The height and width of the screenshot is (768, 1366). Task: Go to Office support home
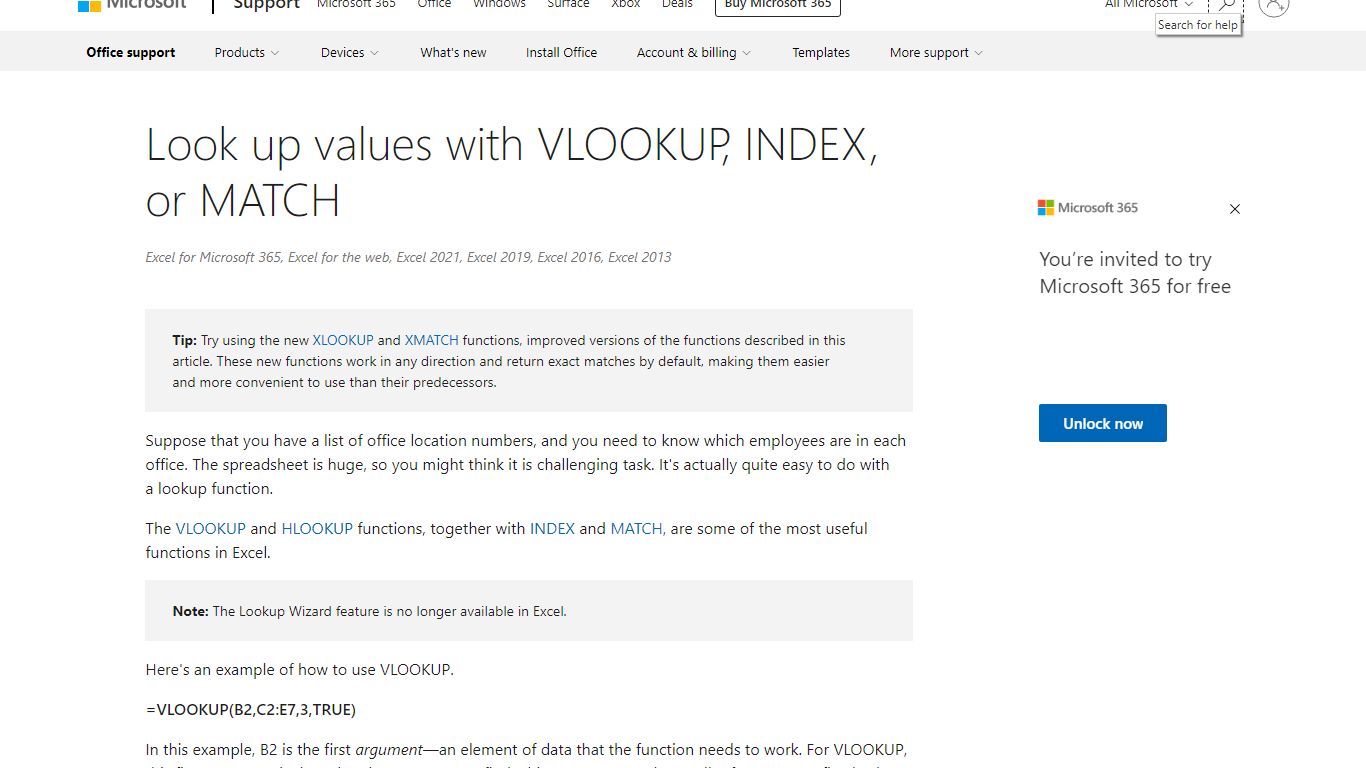(x=131, y=52)
